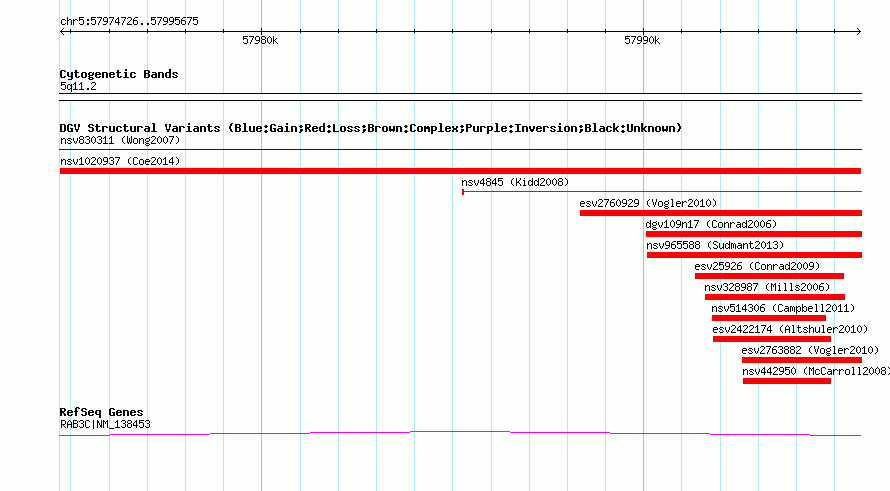Image resolution: width=890 pixels, height=491 pixels.
Task: Click the blue nsv830311 gain line
Action: click(x=460, y=149)
